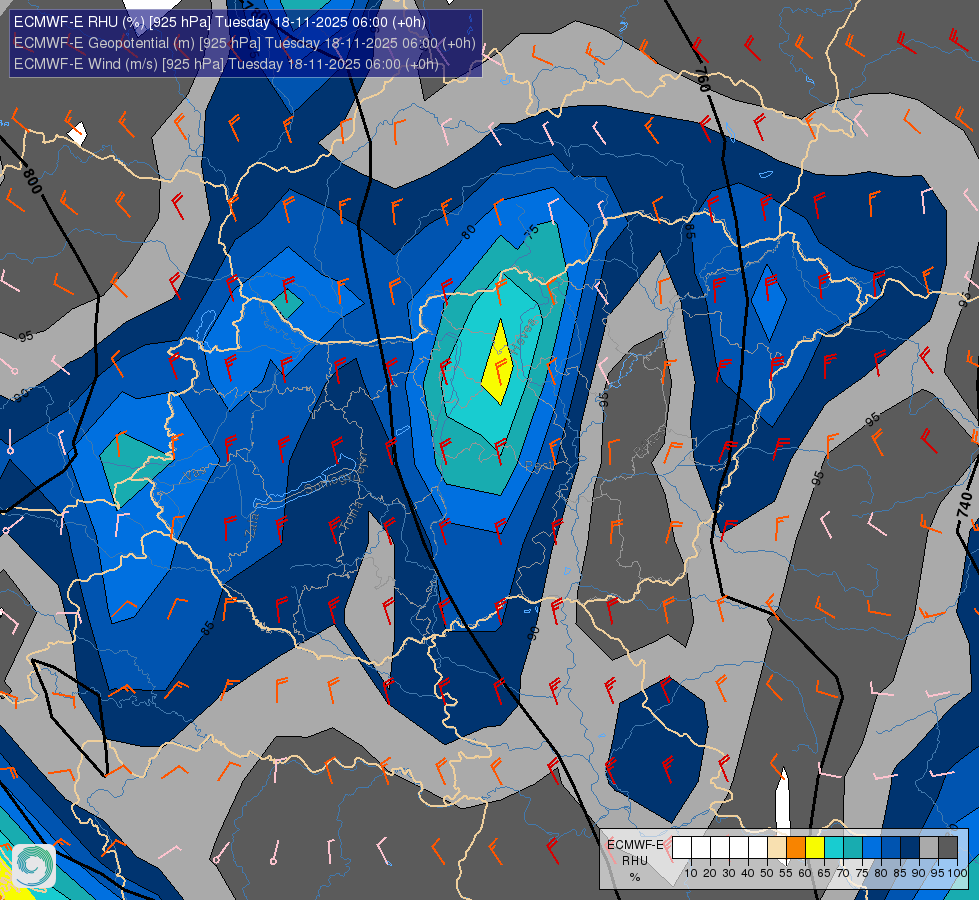979x900 pixels.
Task: Select the ECMWF-E Wind (m/s) title line
Action: tap(226, 64)
